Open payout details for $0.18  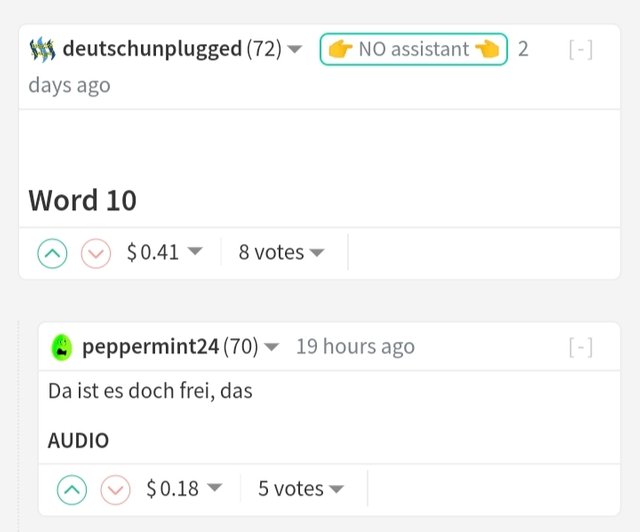click(184, 488)
